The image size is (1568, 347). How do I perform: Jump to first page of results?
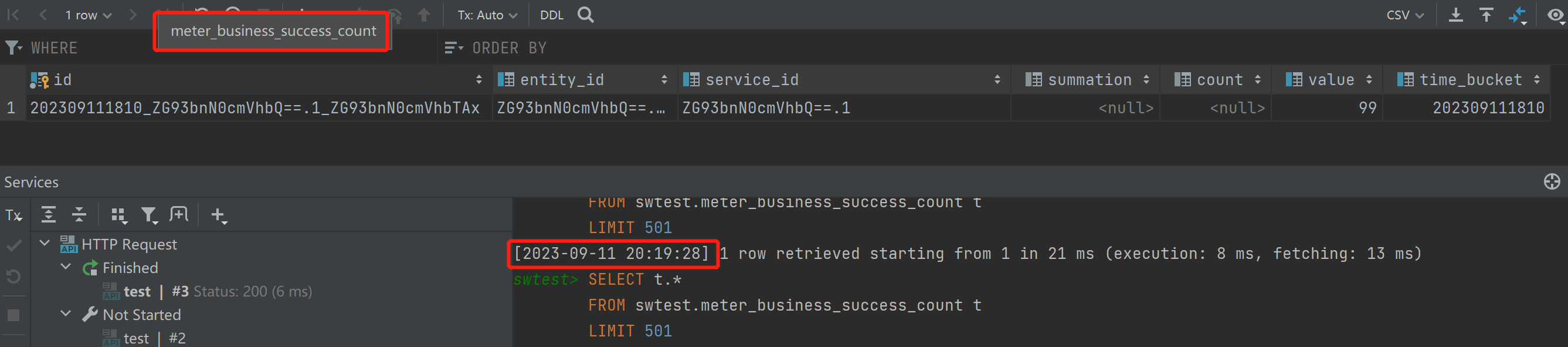13,15
